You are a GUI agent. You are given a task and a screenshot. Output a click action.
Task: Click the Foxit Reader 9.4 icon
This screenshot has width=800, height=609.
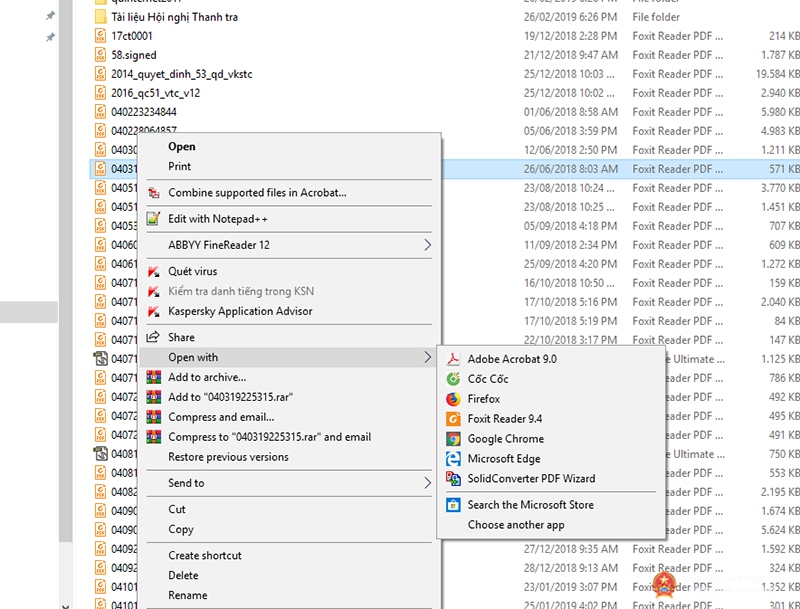pos(453,419)
